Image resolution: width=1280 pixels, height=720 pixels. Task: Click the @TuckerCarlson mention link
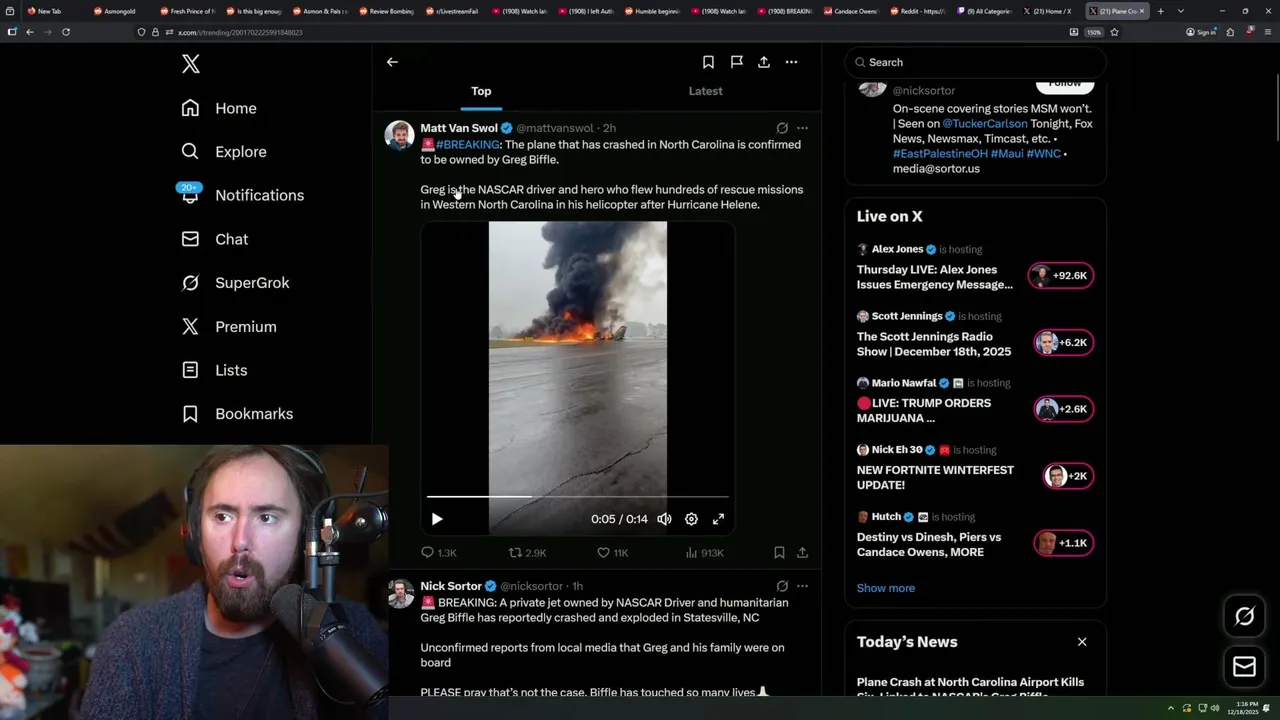(x=985, y=124)
